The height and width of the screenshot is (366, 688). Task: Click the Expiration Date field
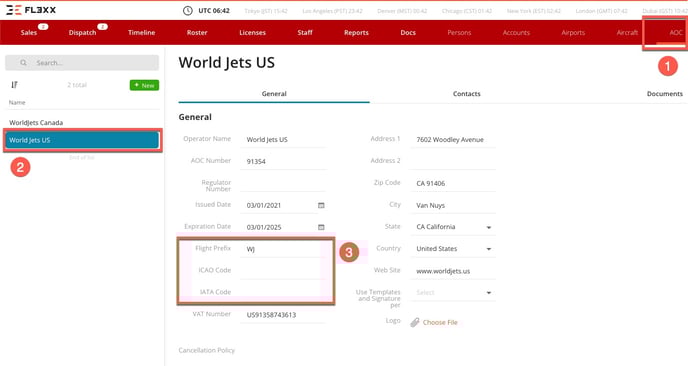(279, 227)
